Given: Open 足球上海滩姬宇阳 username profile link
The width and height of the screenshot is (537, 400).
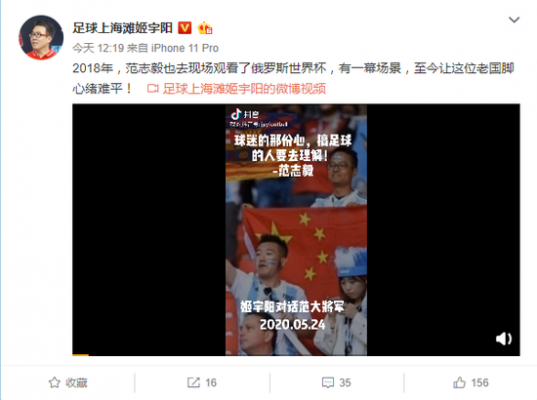Looking at the screenshot, I should tap(122, 27).
